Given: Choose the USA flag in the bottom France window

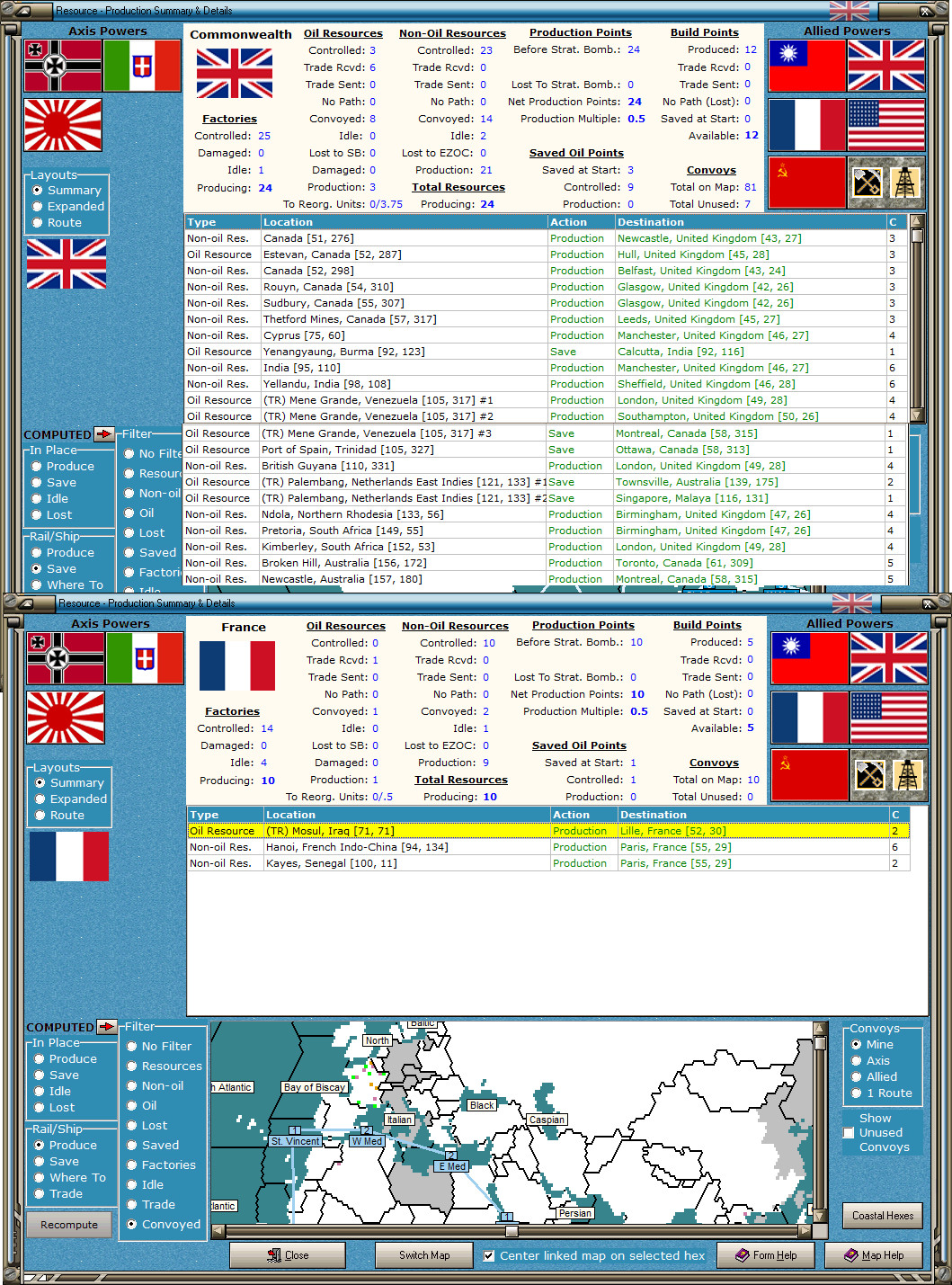Looking at the screenshot, I should coord(889,718).
